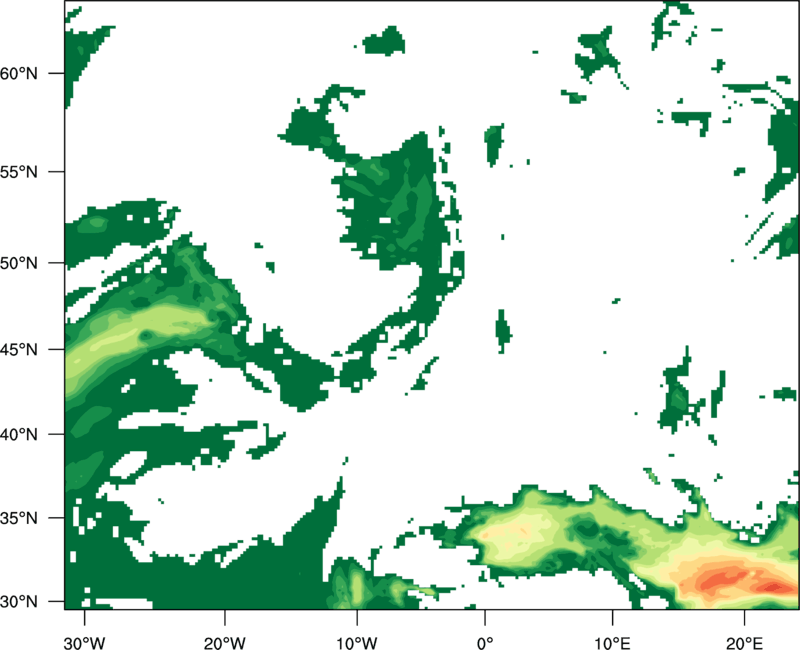Click the 30°N latitude label
This screenshot has height=650, width=800.
tap(19, 602)
